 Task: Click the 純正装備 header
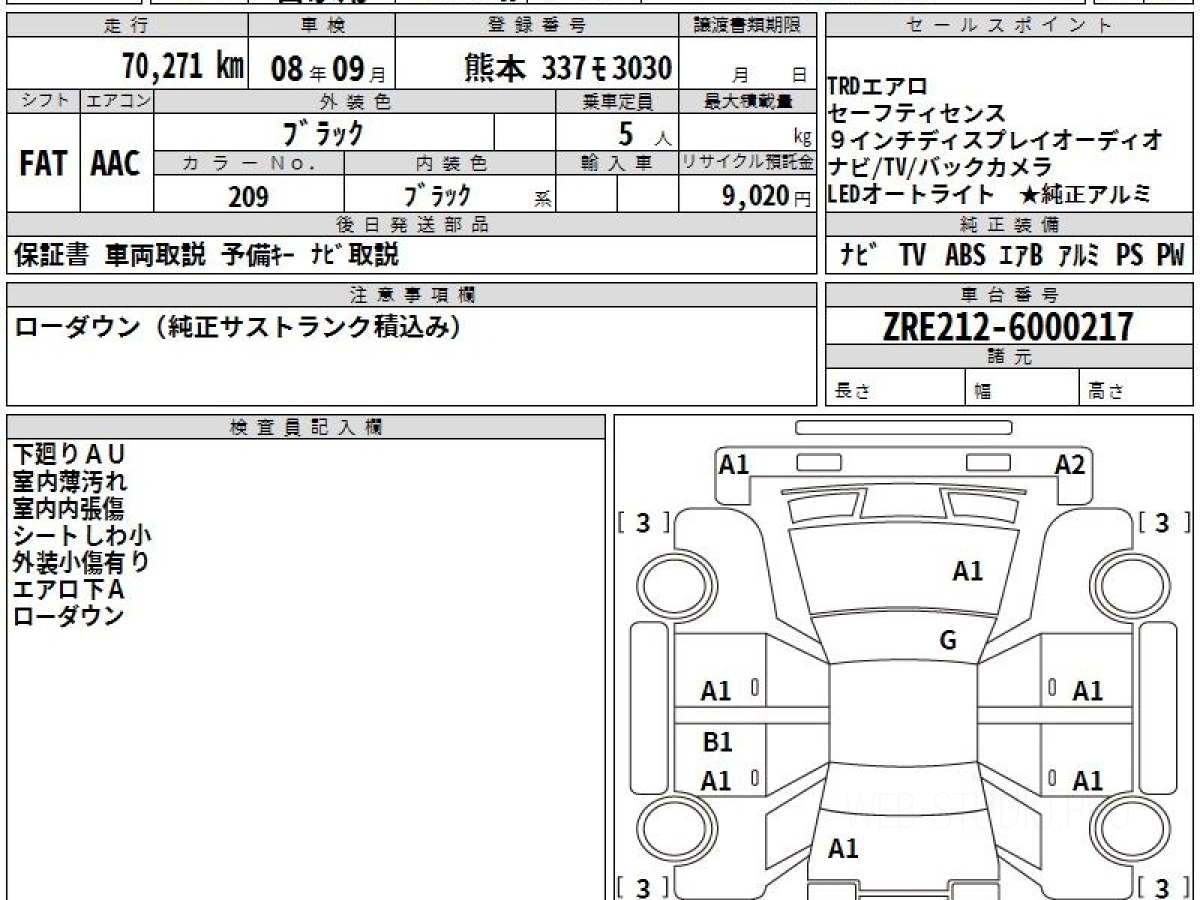point(1009,225)
